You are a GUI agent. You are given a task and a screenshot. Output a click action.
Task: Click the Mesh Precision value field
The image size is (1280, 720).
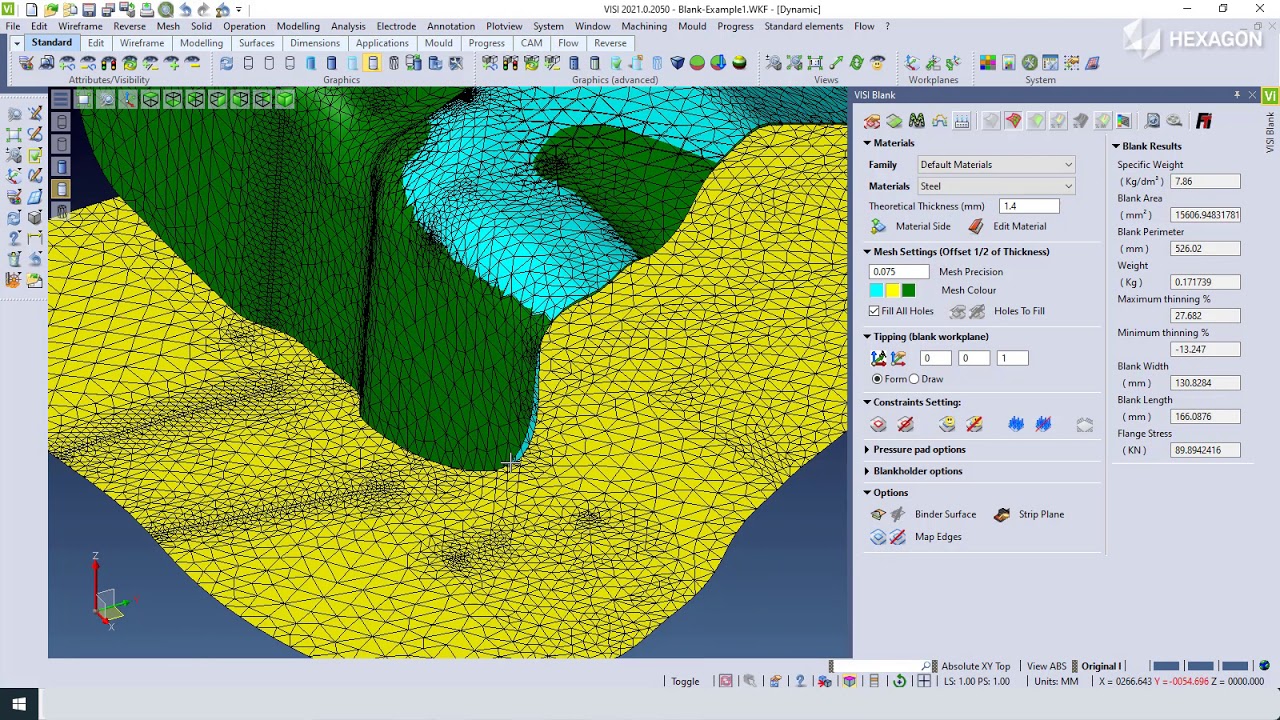pyautogui.click(x=900, y=272)
